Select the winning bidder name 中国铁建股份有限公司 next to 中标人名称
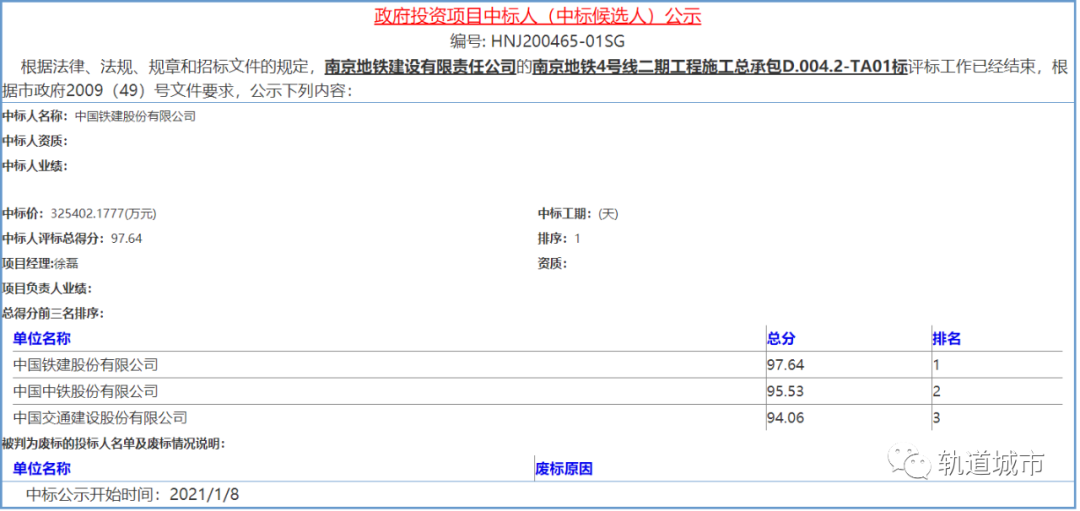 coord(135,116)
